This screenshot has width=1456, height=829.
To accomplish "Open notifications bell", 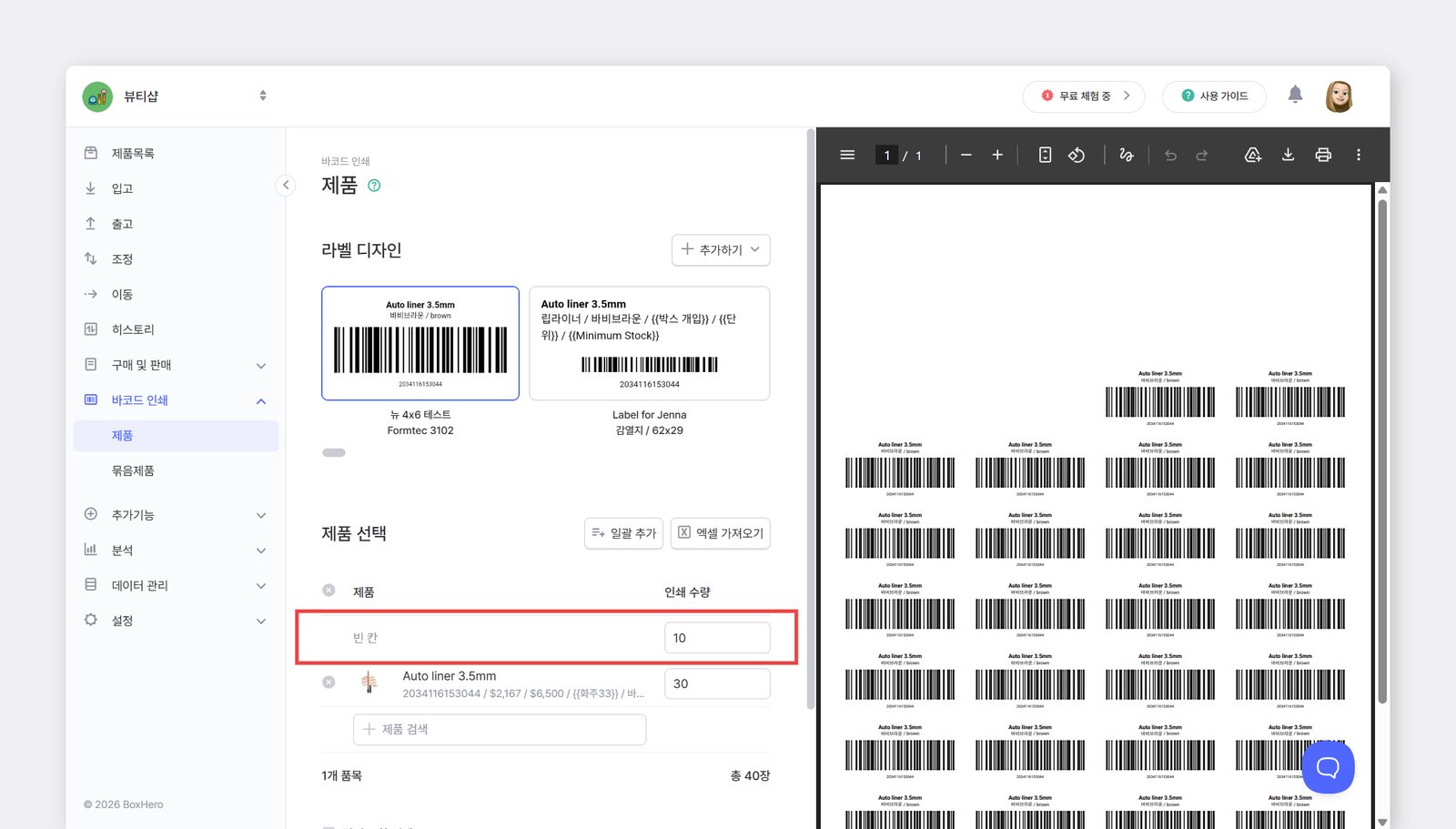I will pyautogui.click(x=1295, y=95).
